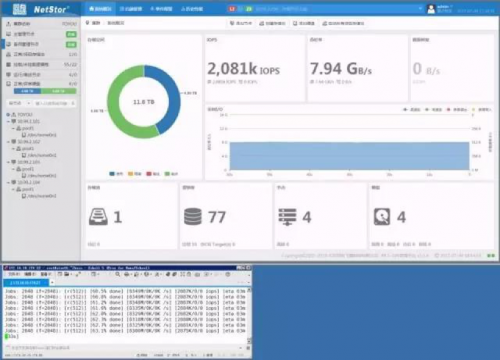Screen dimensions: 500x360
Task: Select the active session tab in terminal window
Action: point(26,282)
